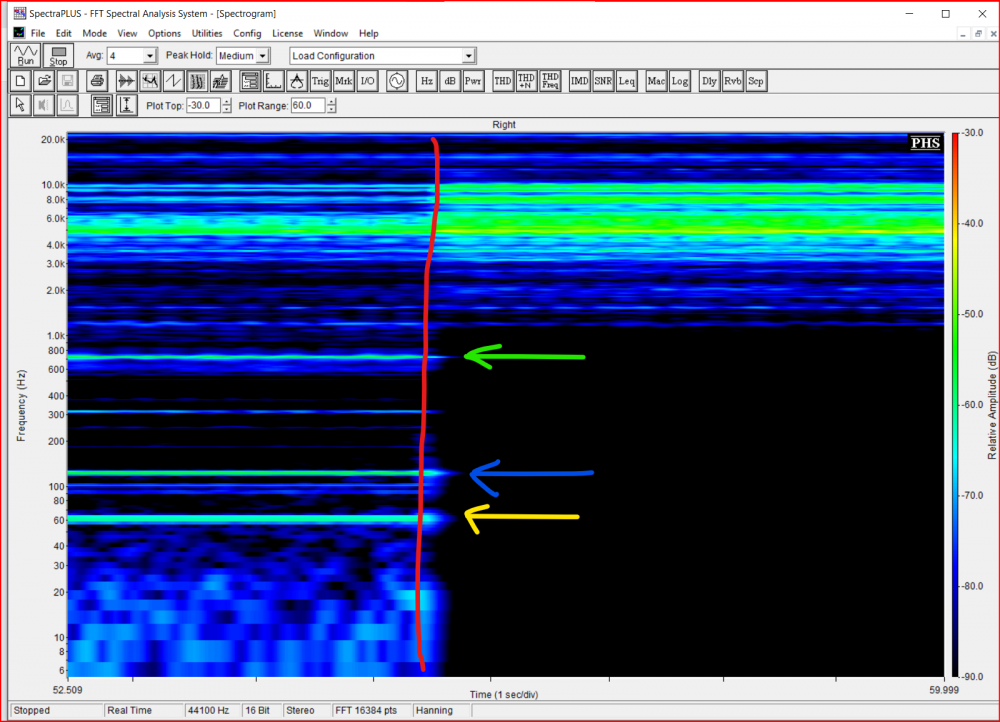This screenshot has height=722, width=1000.
Task: Click the Stop button
Action: [x=59, y=55]
